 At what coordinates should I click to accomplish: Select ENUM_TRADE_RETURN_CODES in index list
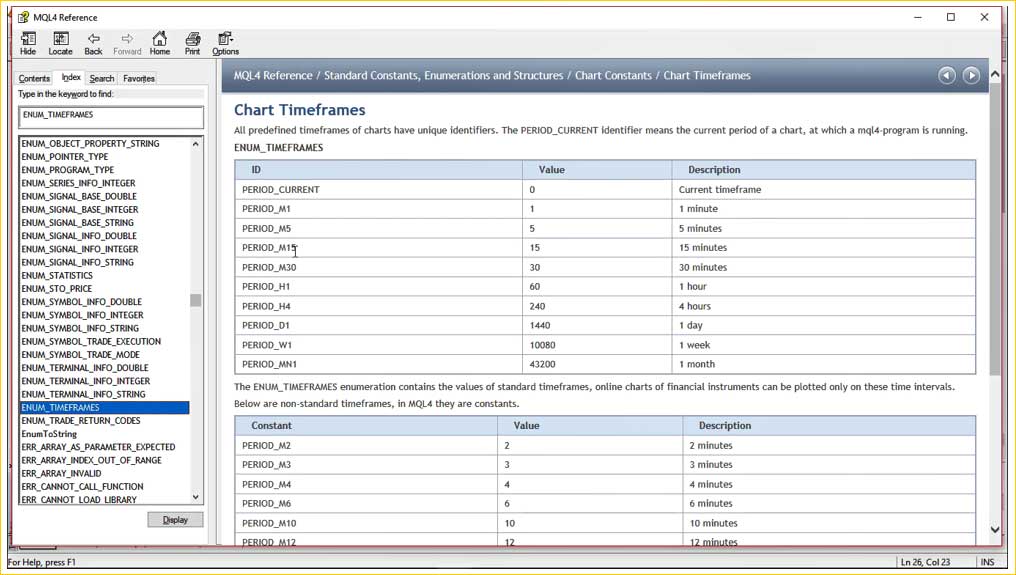81,420
